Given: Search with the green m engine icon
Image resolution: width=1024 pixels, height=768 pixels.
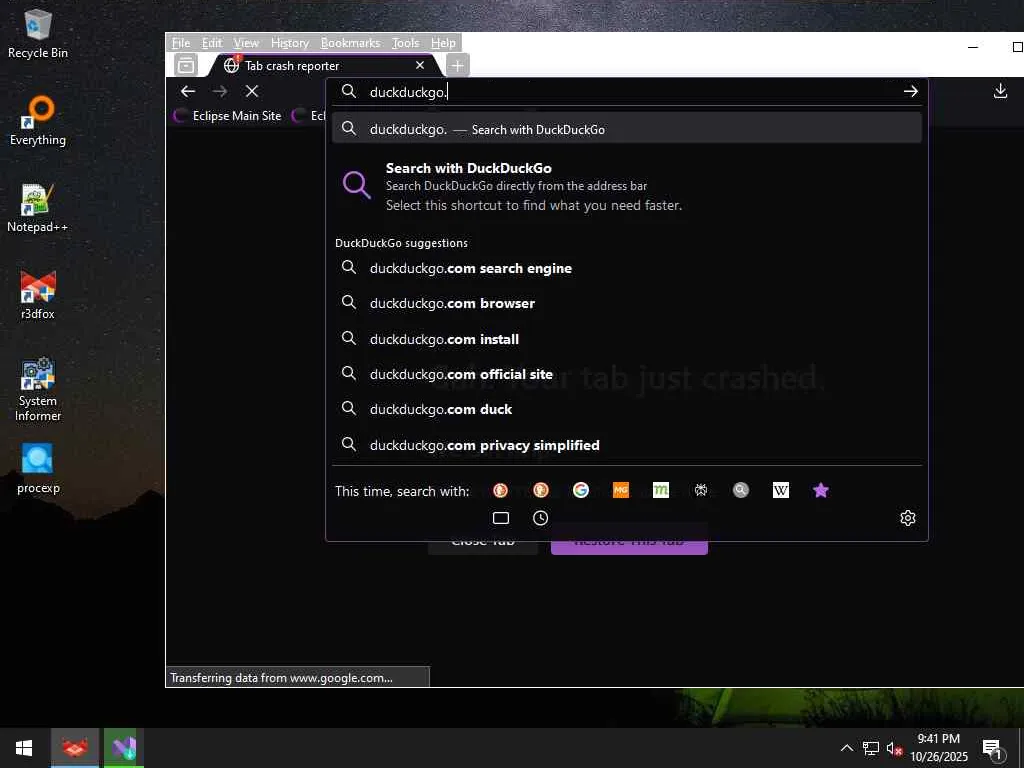Looking at the screenshot, I should tap(661, 490).
